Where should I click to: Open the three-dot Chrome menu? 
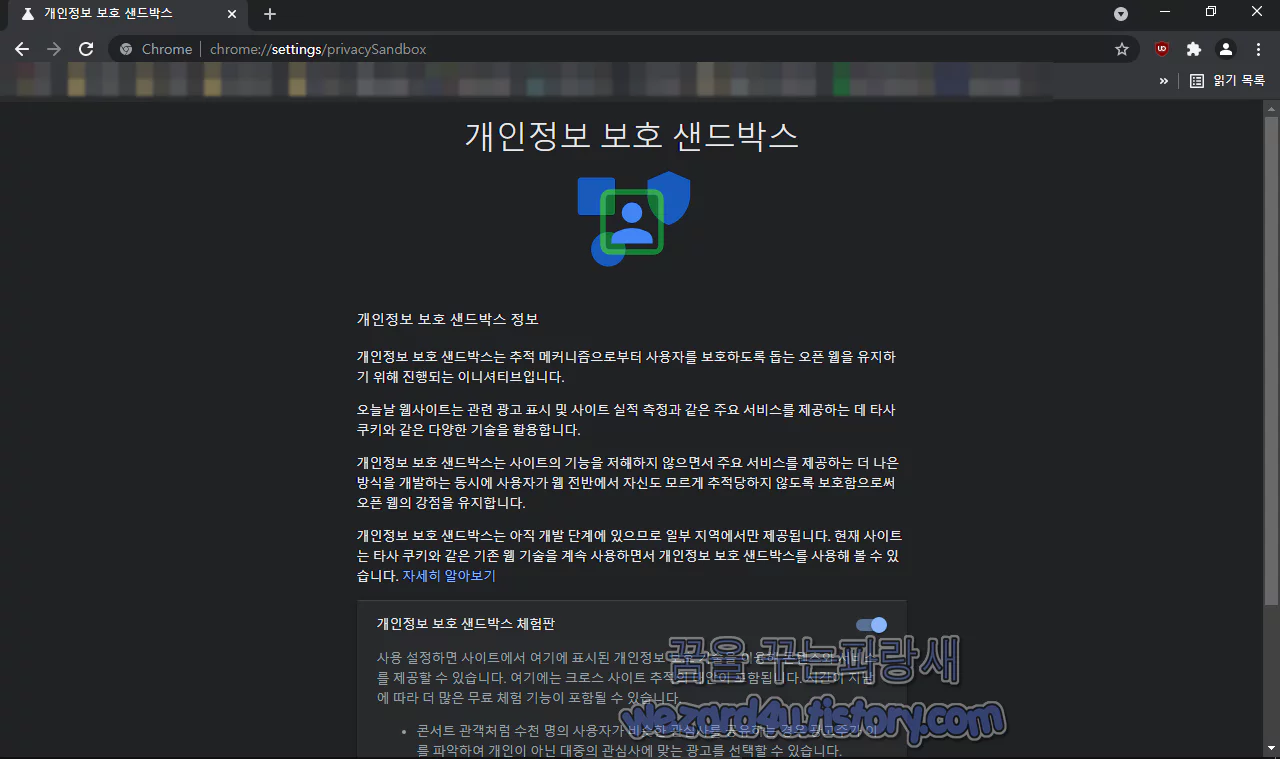coord(1258,48)
